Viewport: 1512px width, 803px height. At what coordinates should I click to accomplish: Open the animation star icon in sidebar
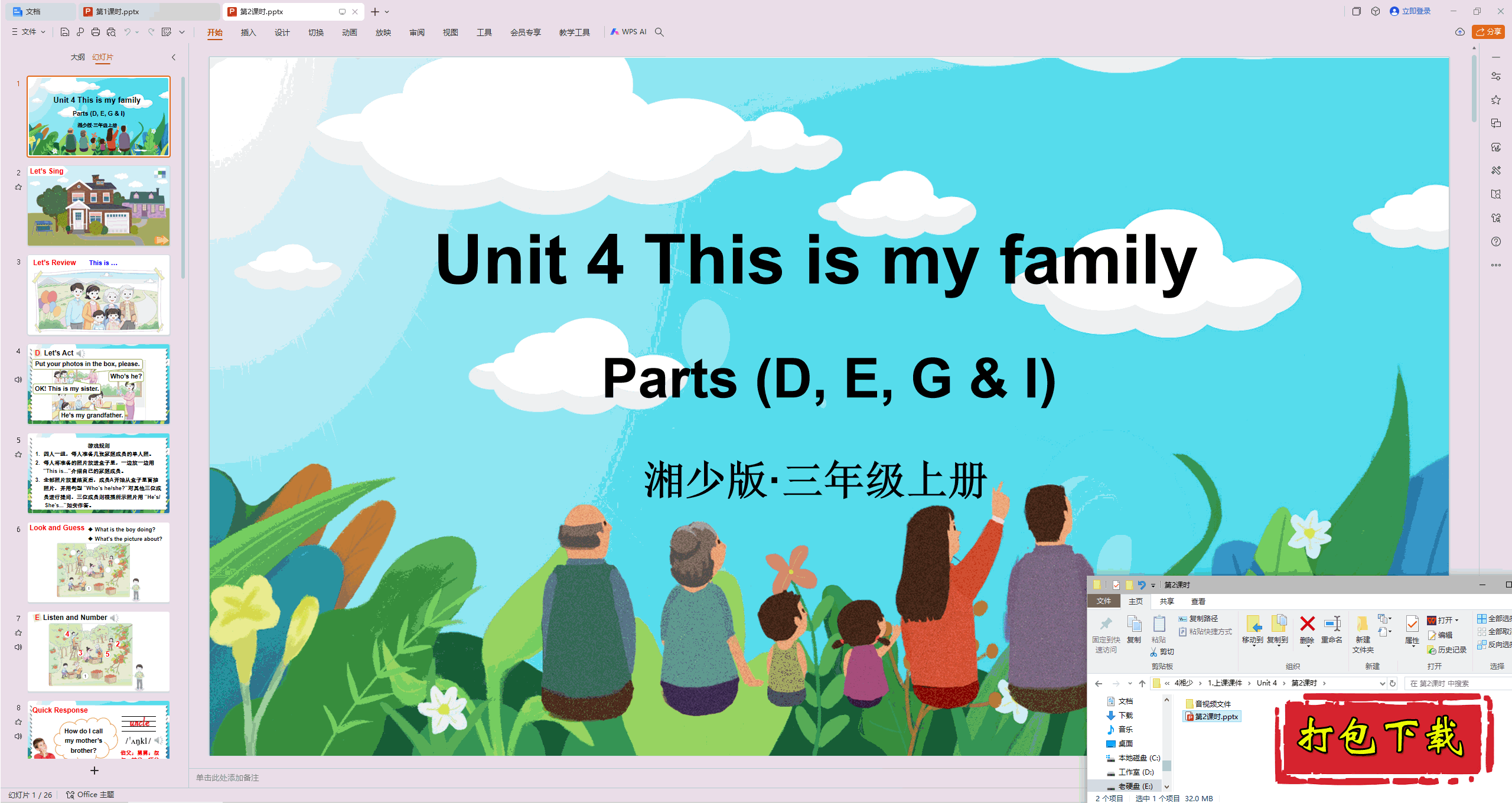pos(1496,100)
